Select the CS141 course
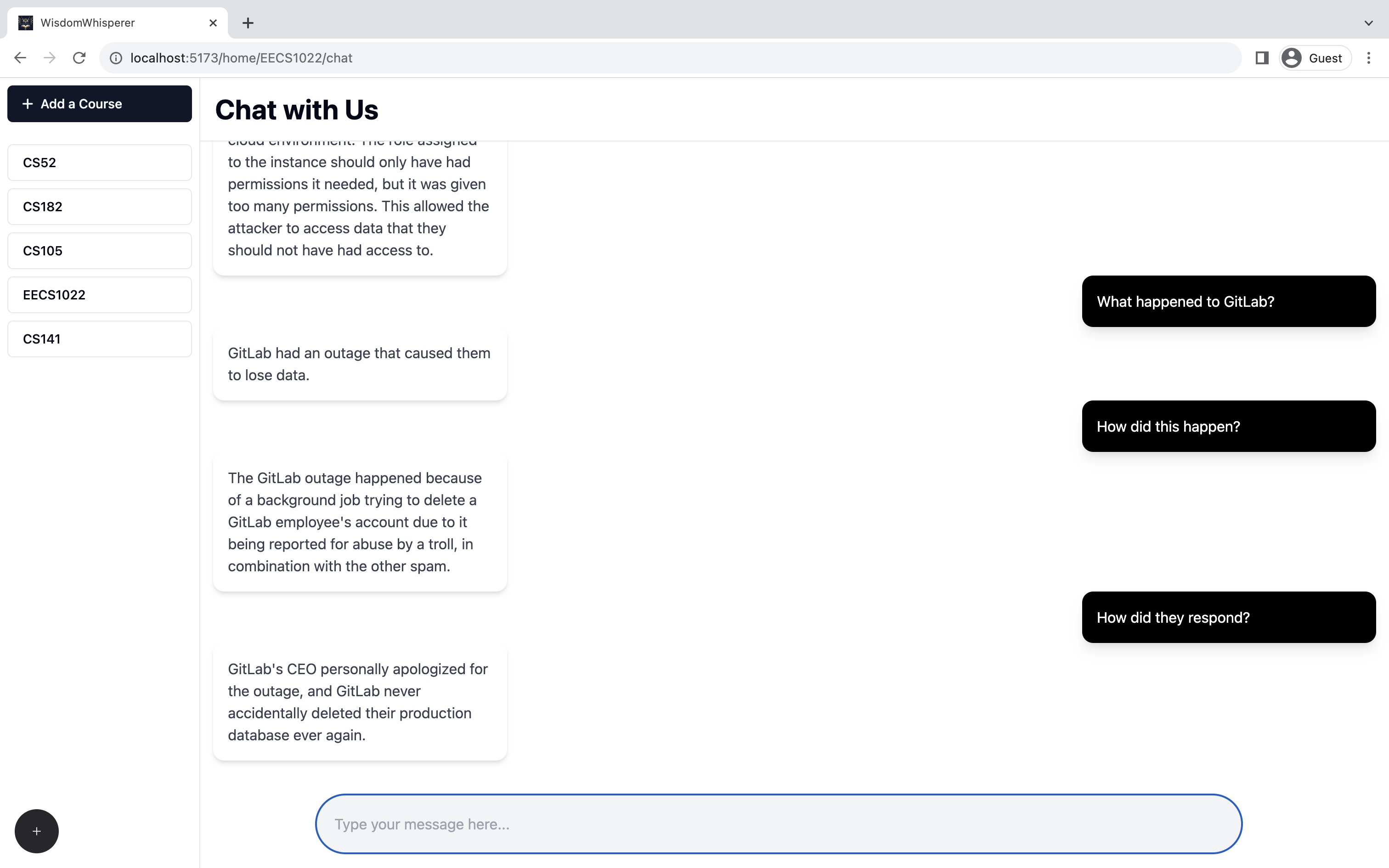The width and height of the screenshot is (1389, 868). click(x=99, y=339)
